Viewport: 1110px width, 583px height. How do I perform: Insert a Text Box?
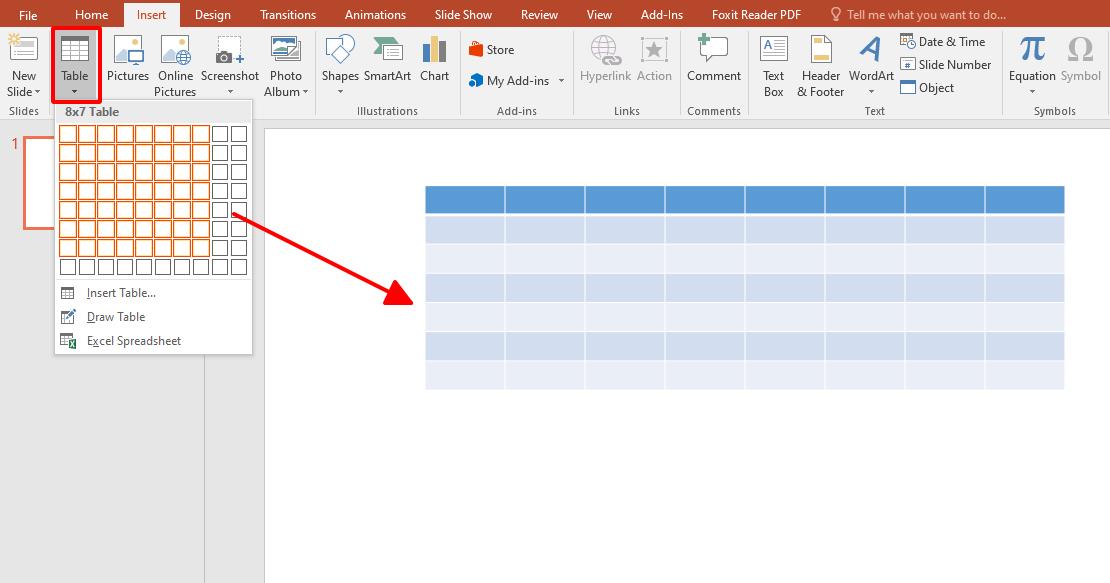[x=773, y=65]
